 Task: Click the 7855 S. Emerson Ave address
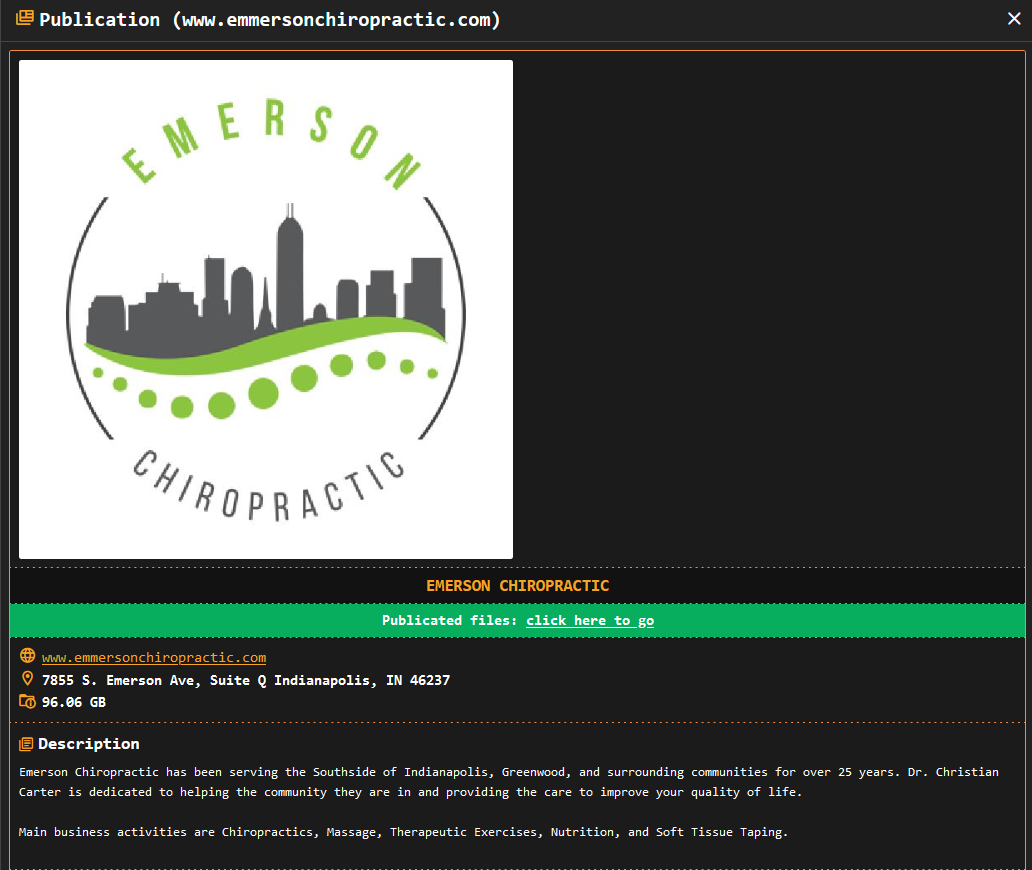pos(246,680)
